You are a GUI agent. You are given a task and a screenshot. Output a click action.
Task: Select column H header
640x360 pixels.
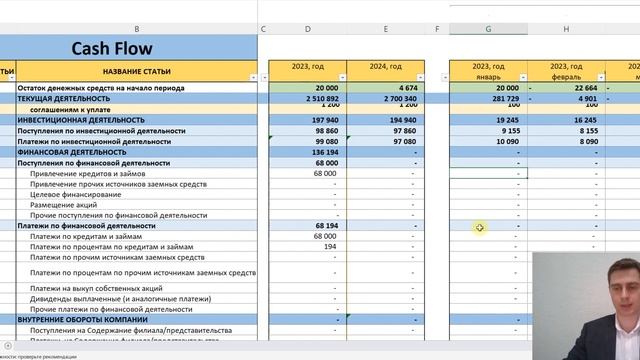566,29
